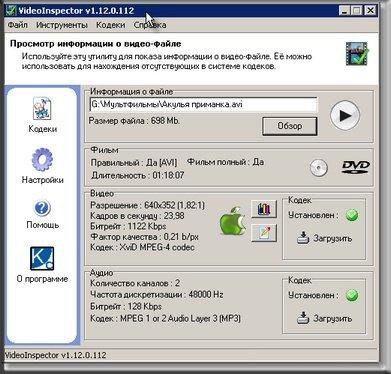
Task: Click the film-strip logo in the header
Action: (x=357, y=54)
